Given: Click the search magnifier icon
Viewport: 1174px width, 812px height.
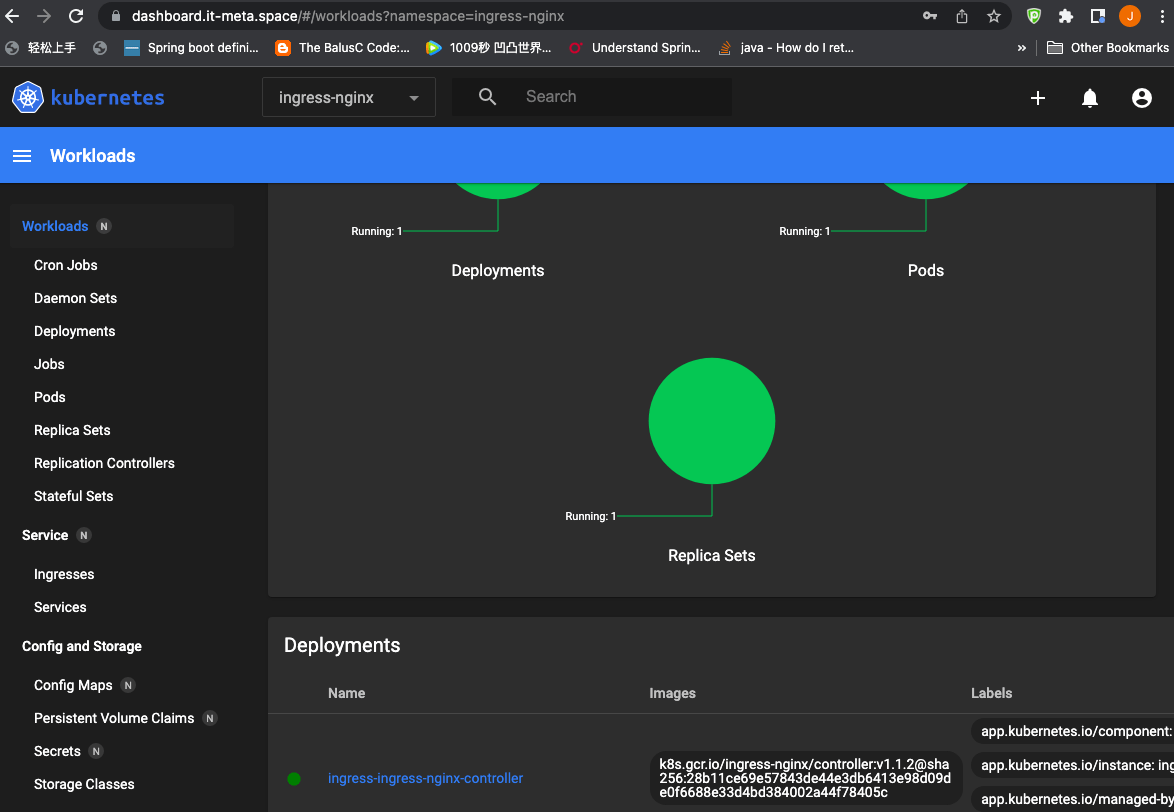Looking at the screenshot, I should point(487,97).
